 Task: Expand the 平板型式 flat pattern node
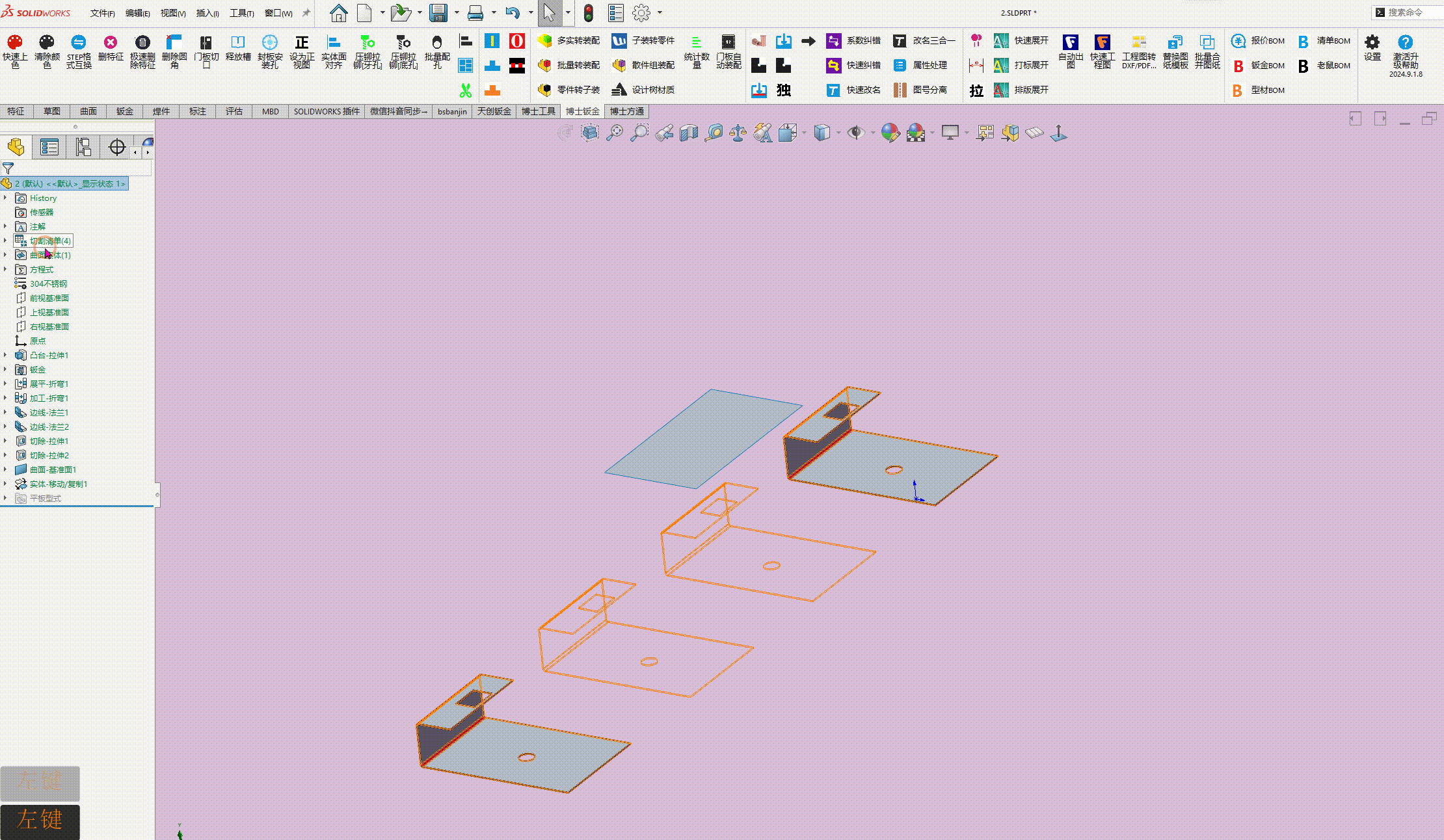coord(5,498)
